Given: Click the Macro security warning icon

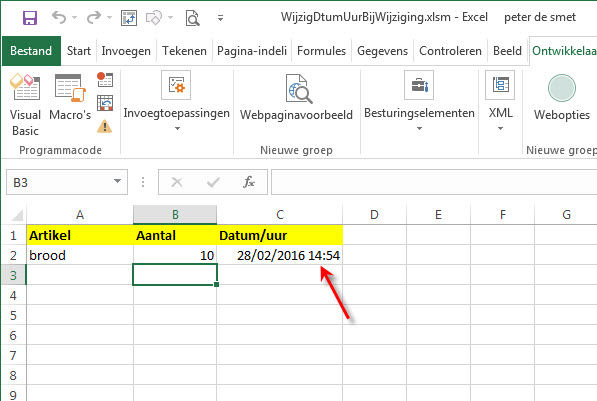Looking at the screenshot, I should (x=105, y=126).
